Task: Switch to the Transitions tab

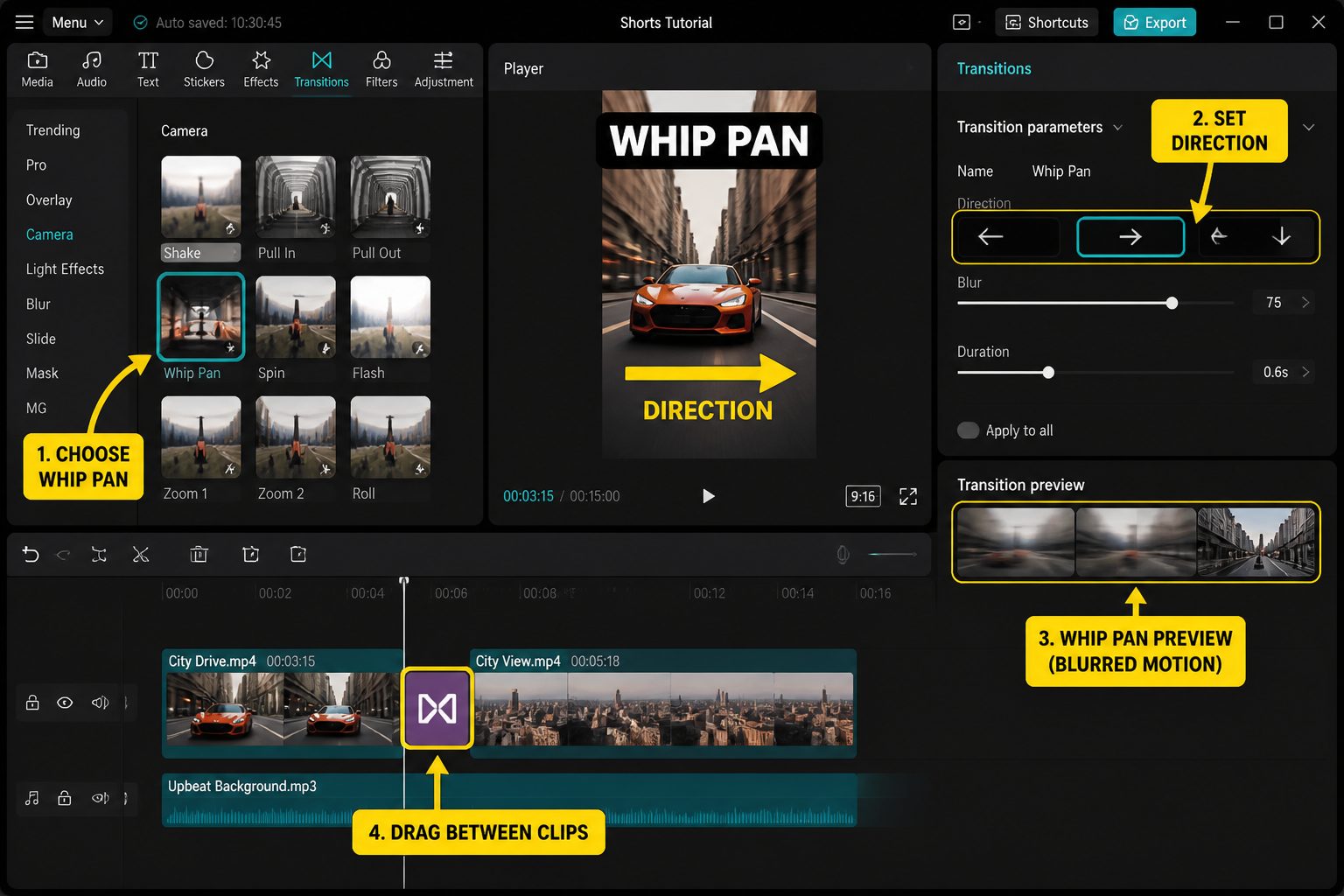Action: pos(321,69)
